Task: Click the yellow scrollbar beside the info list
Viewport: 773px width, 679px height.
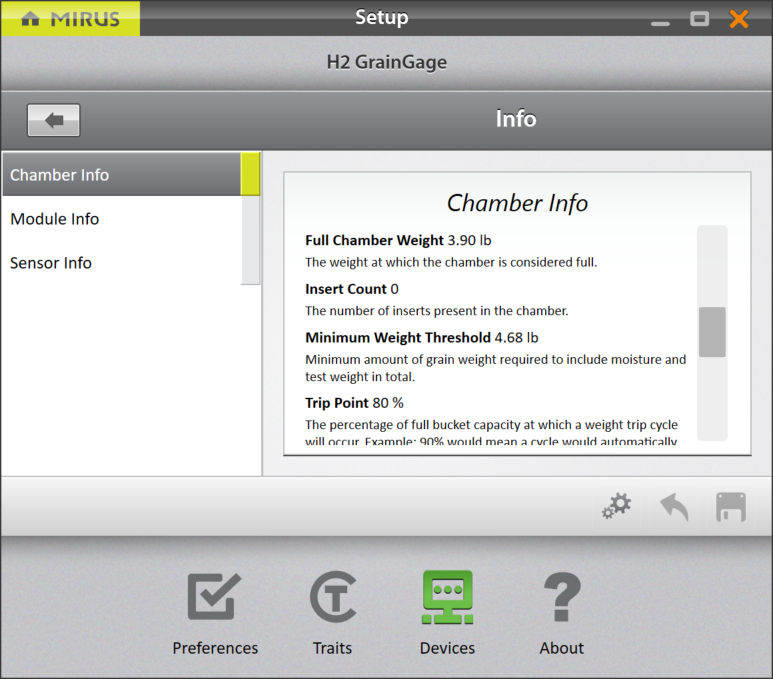Action: 251,175
